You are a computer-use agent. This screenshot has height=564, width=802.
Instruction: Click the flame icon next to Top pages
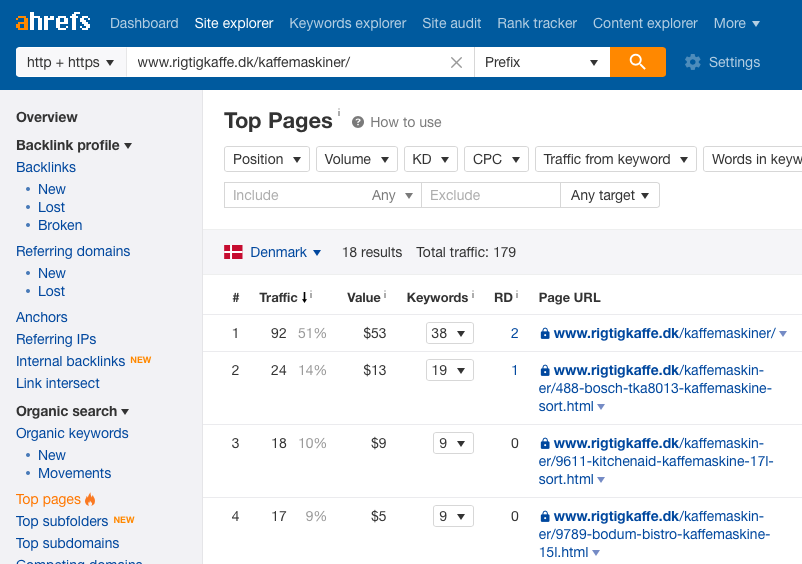(90, 499)
